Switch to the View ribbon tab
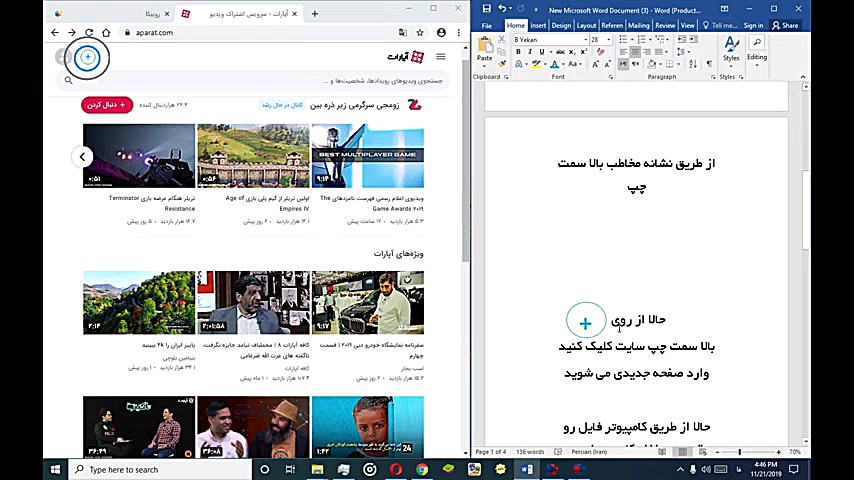Screen dimensions: 854x480 point(687,26)
